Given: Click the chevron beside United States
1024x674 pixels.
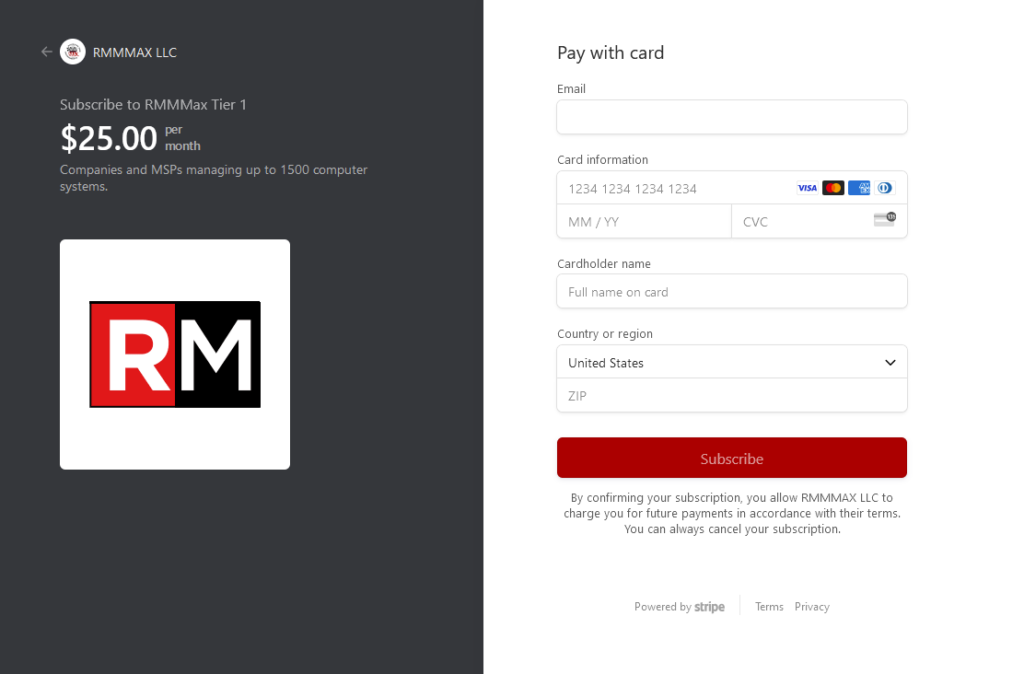Looking at the screenshot, I should pos(889,362).
